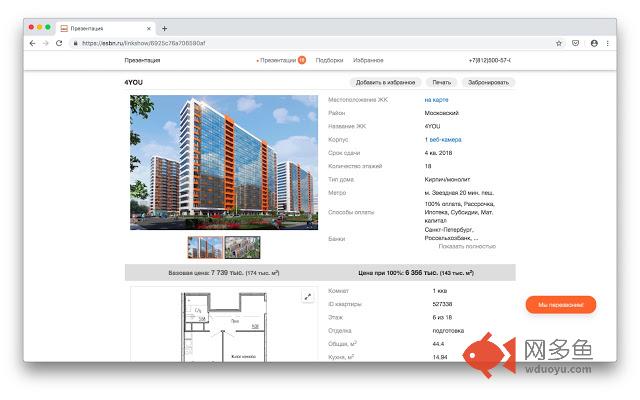Click the finishing value 'подготовка'
Viewport: 640px width, 400px height.
[x=448, y=331]
